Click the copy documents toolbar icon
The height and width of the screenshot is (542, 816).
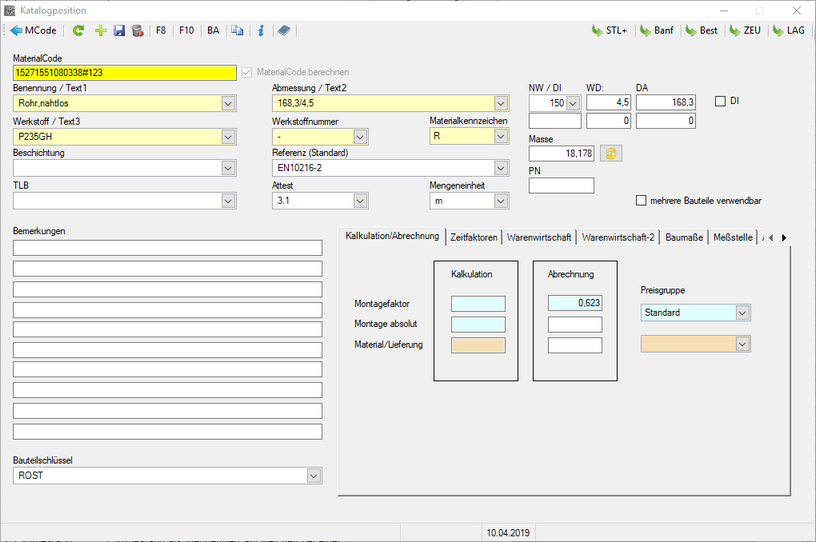click(238, 31)
